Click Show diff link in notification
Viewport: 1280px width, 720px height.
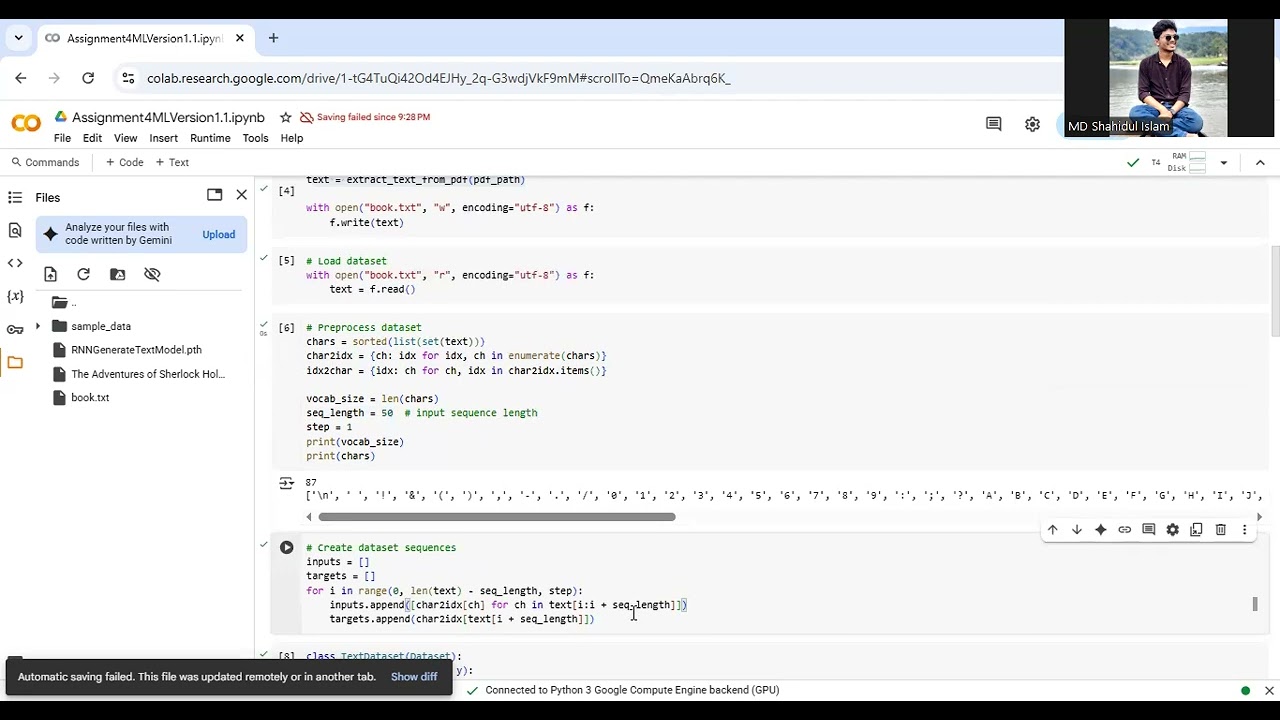[x=414, y=677]
